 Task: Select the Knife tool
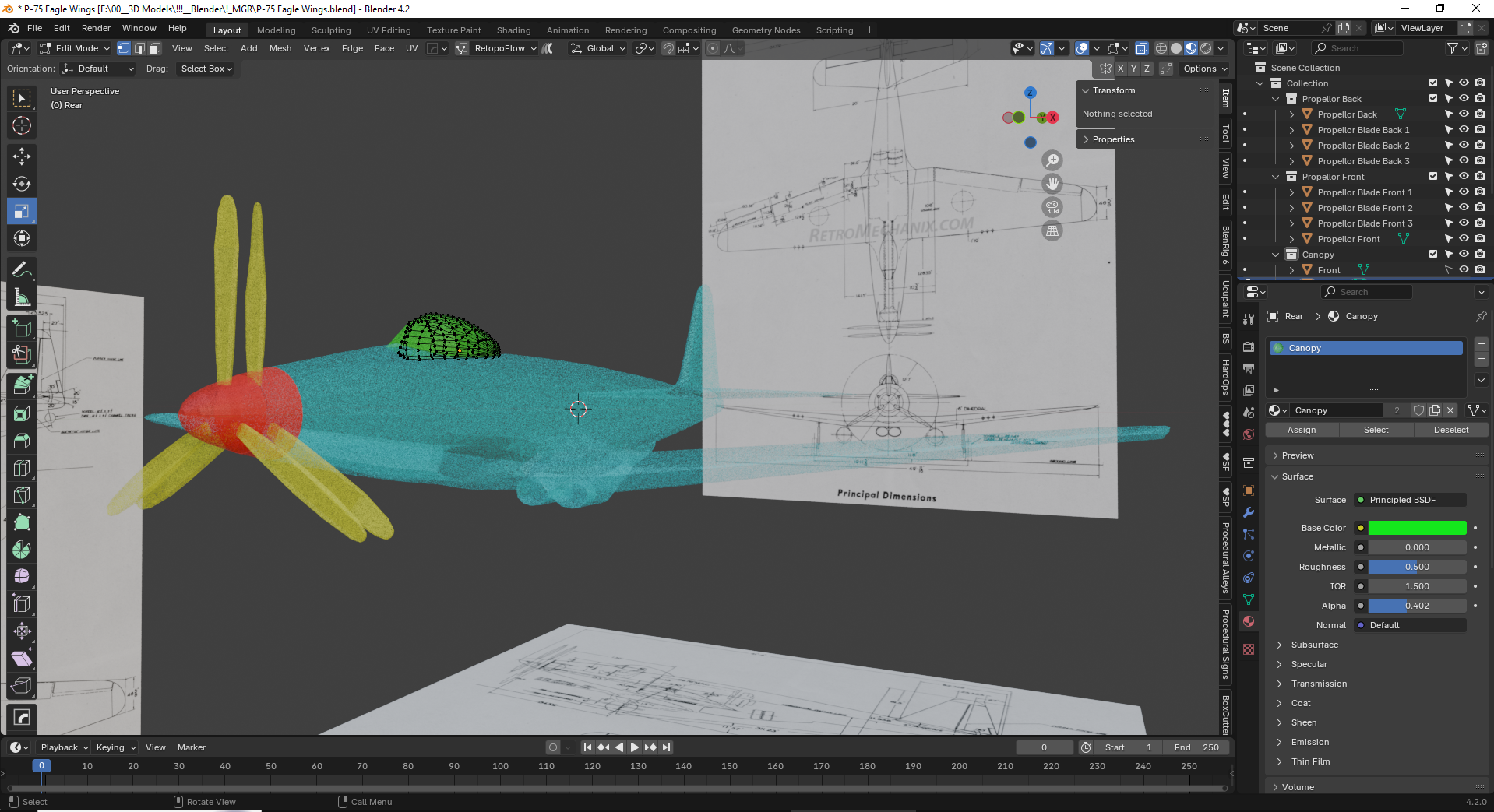(x=22, y=495)
